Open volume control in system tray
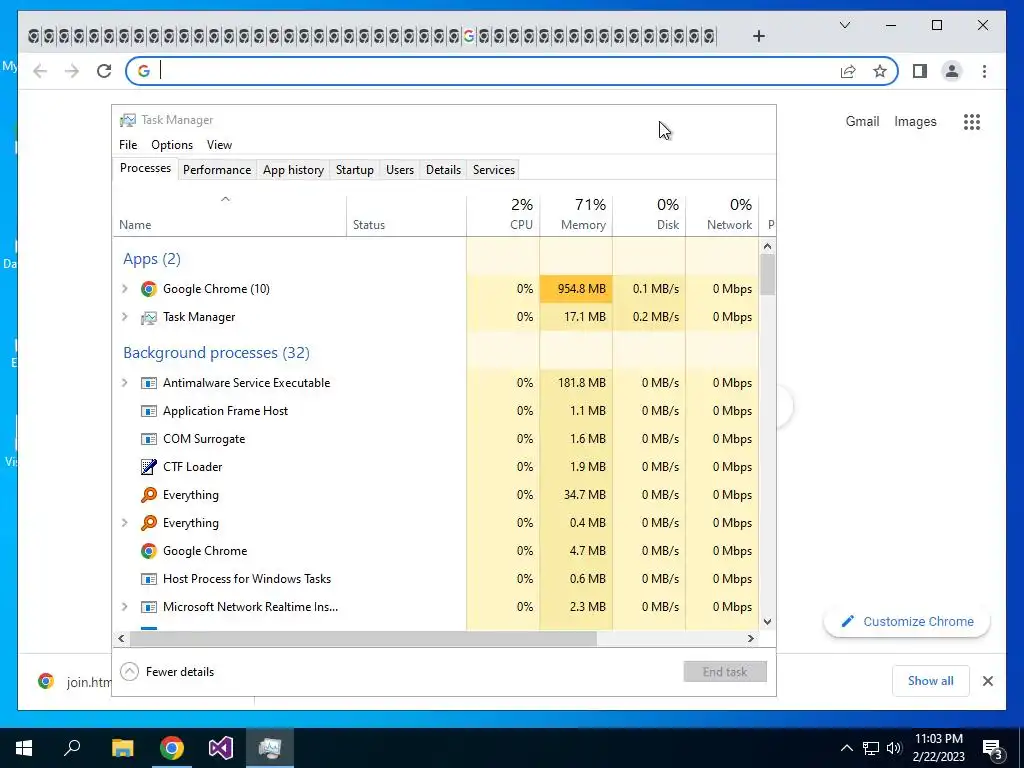The height and width of the screenshot is (768, 1024). click(894, 748)
